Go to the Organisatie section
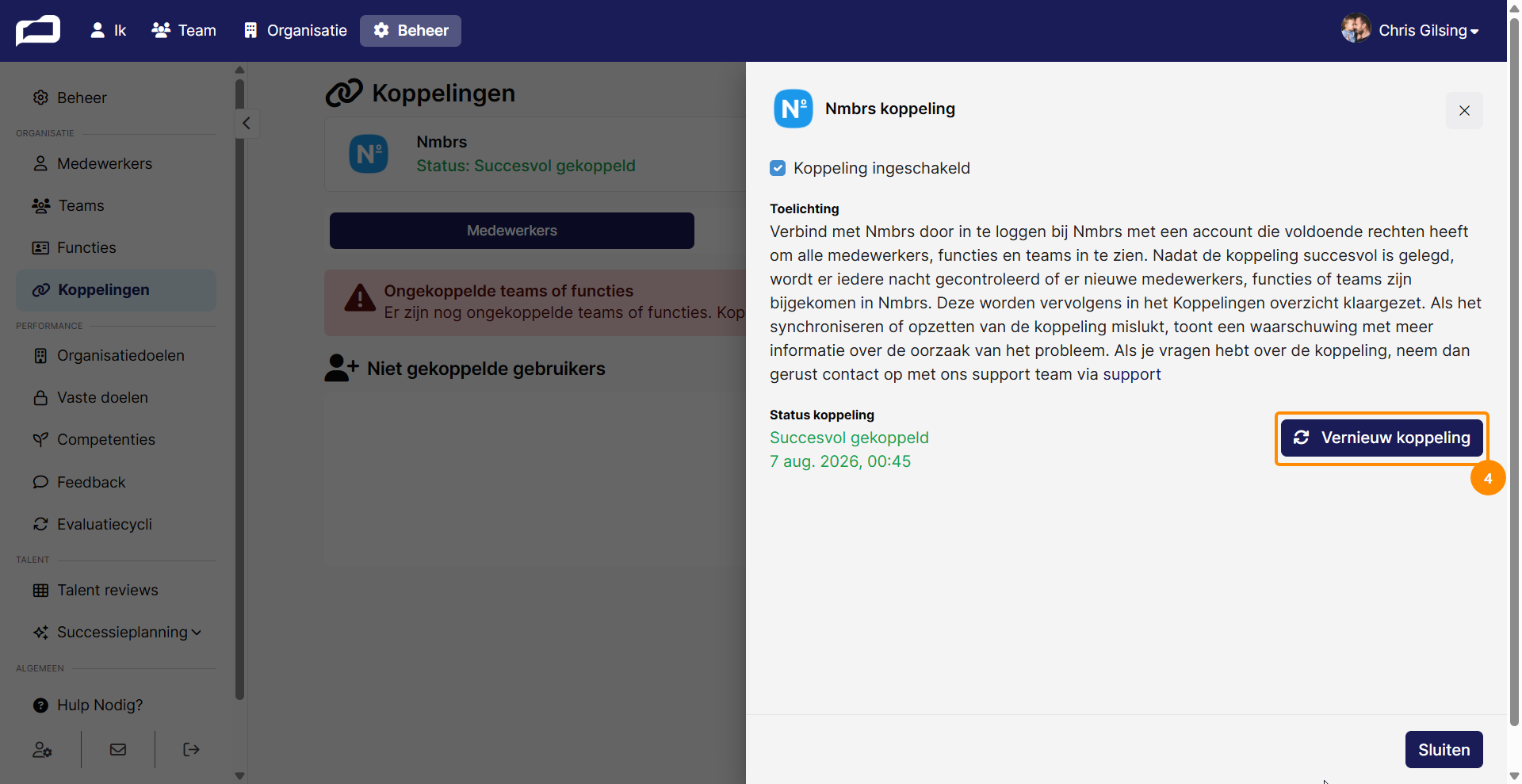 tap(295, 31)
